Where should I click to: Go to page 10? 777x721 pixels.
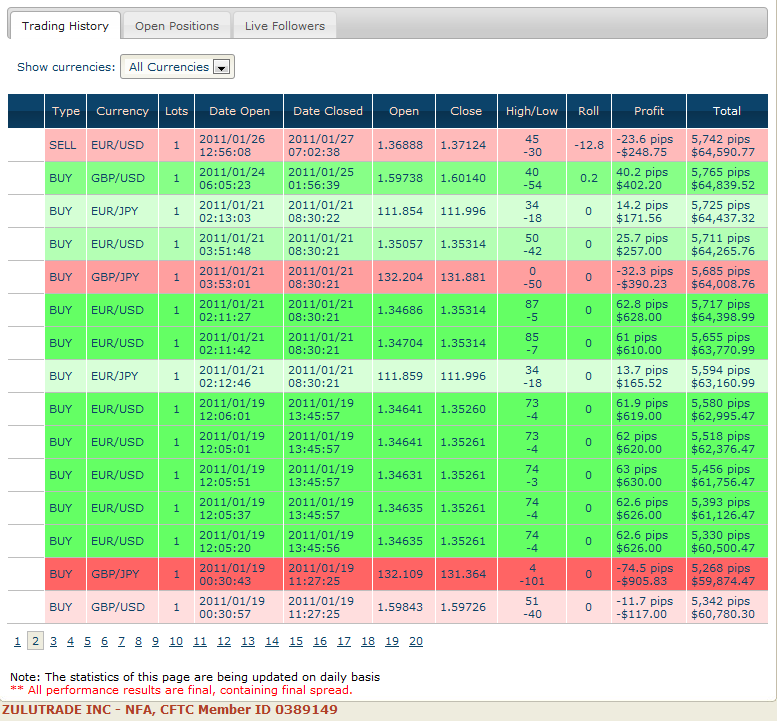click(176, 641)
